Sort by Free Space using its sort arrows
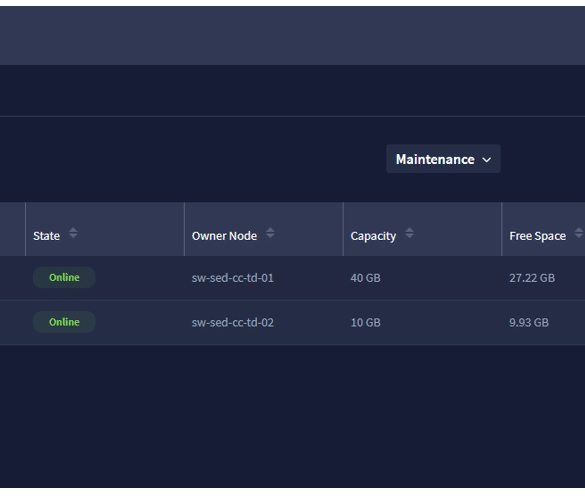The height and width of the screenshot is (497, 585). 579,233
